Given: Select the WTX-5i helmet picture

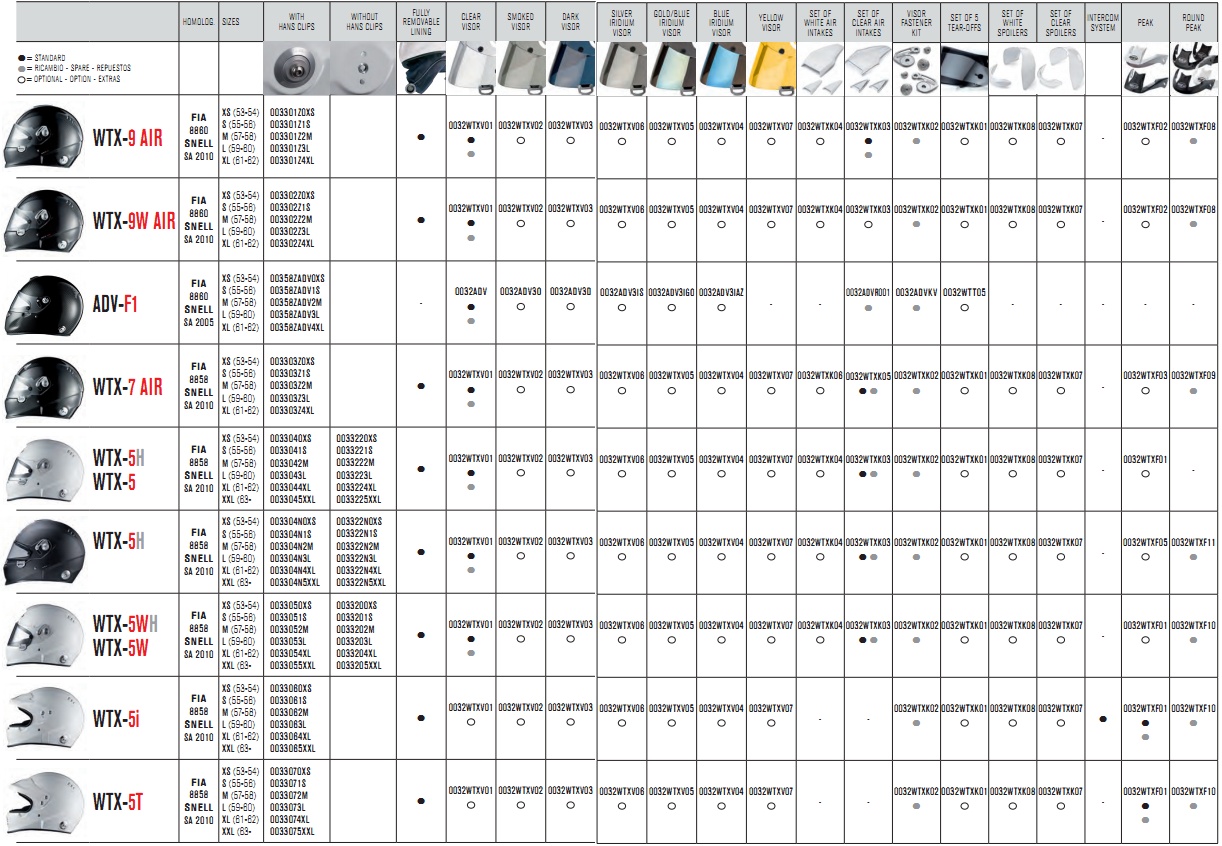Looking at the screenshot, I should (46, 718).
